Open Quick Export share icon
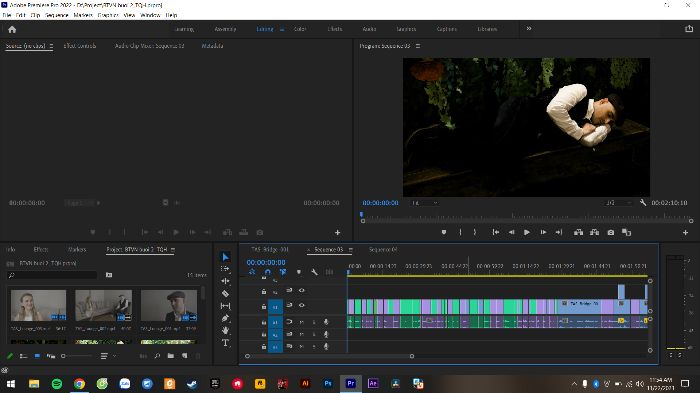Screen dimensions: 700x393 [689, 29]
